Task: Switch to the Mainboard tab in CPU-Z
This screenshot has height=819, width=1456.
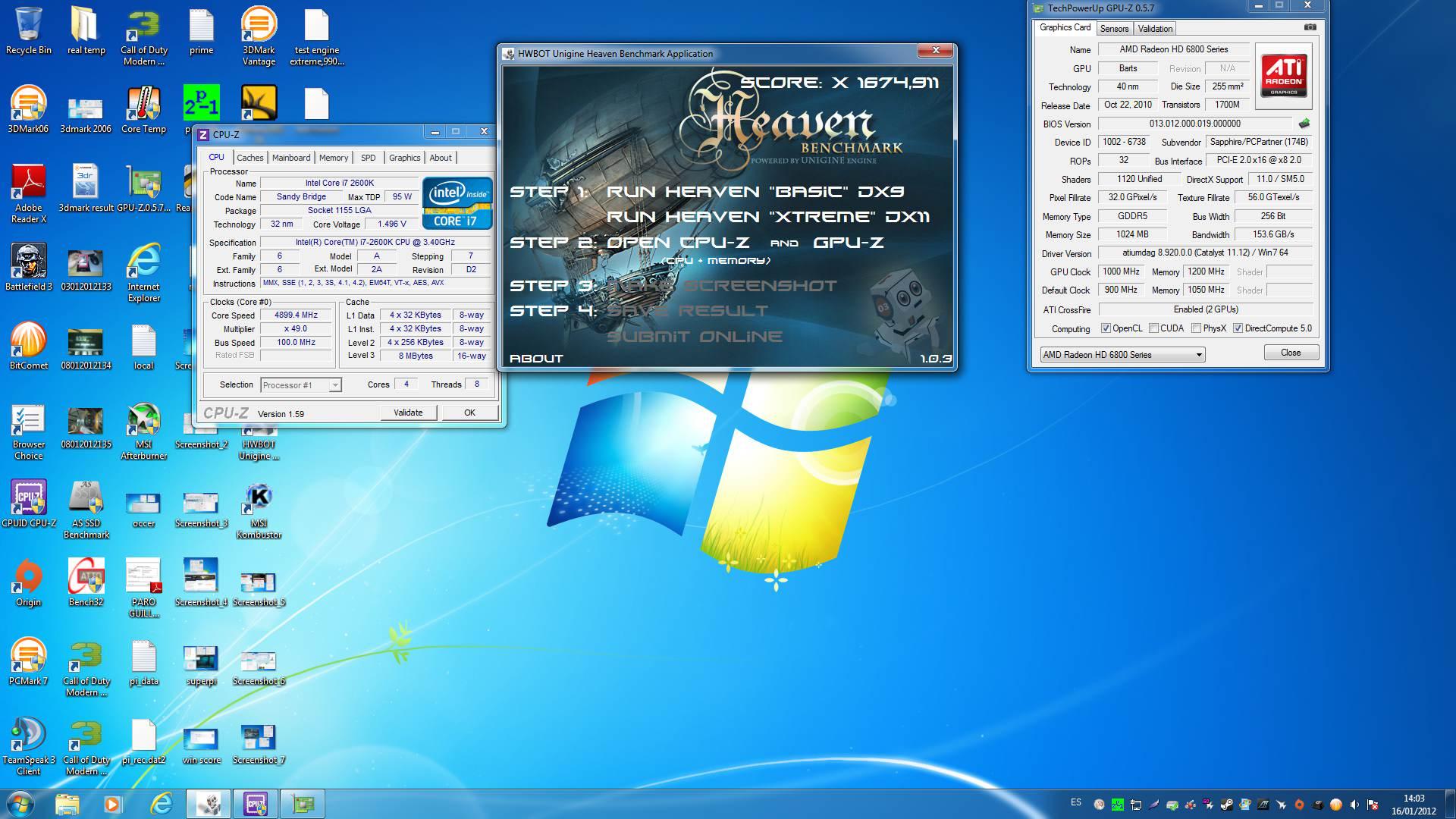Action: coord(291,158)
